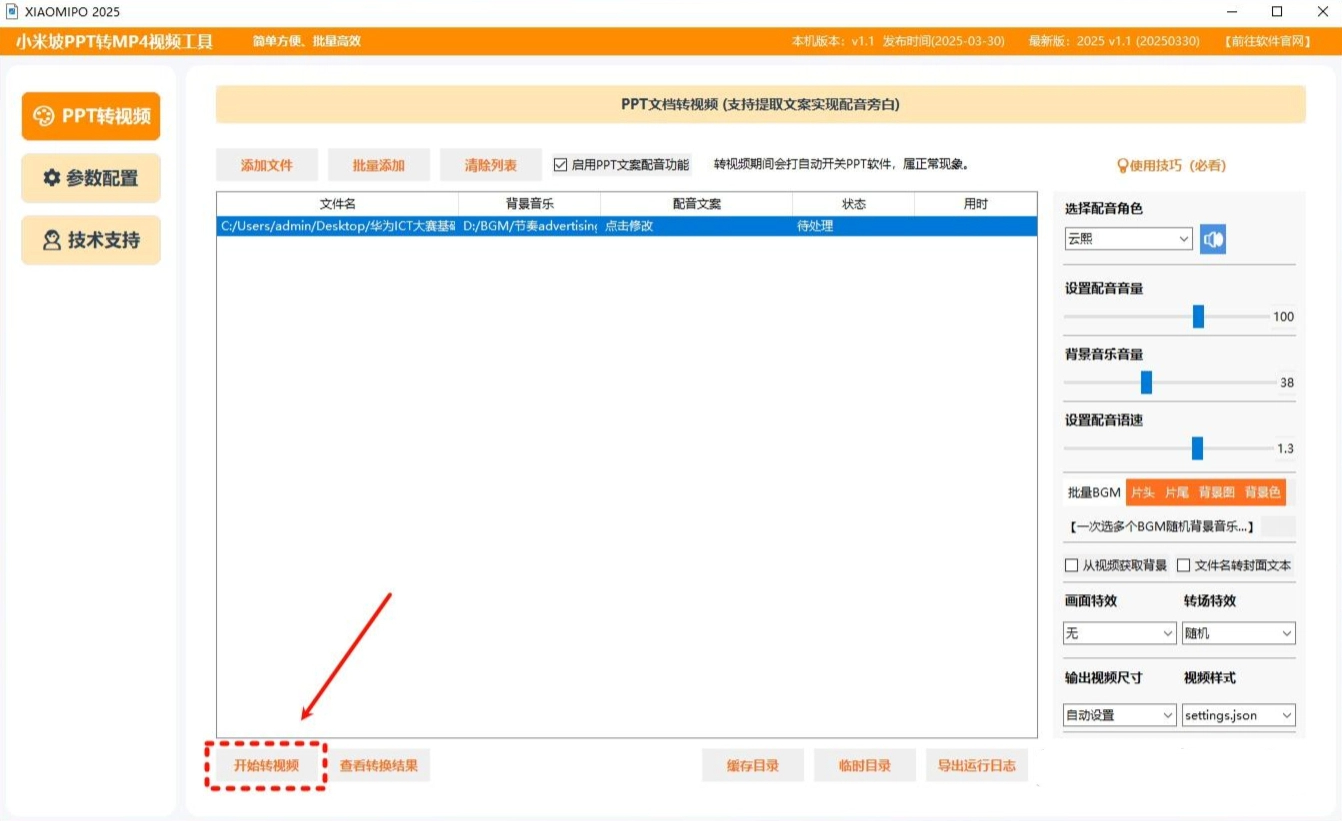Expand the 输出视频尺寸 dropdown
The height and width of the screenshot is (821, 1342).
pos(1120,715)
